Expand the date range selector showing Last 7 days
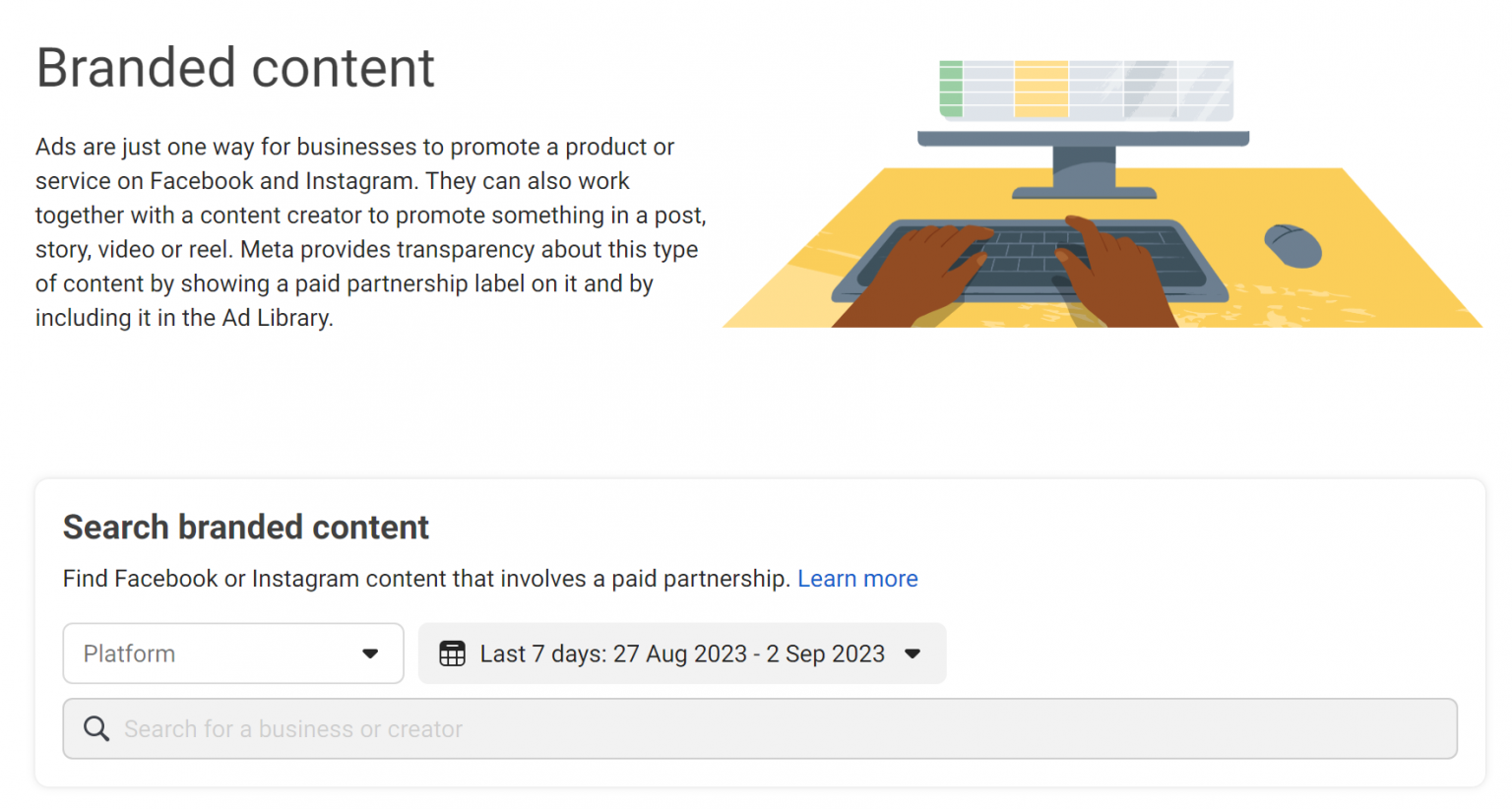The height and width of the screenshot is (809, 1512). pyautogui.click(x=681, y=653)
